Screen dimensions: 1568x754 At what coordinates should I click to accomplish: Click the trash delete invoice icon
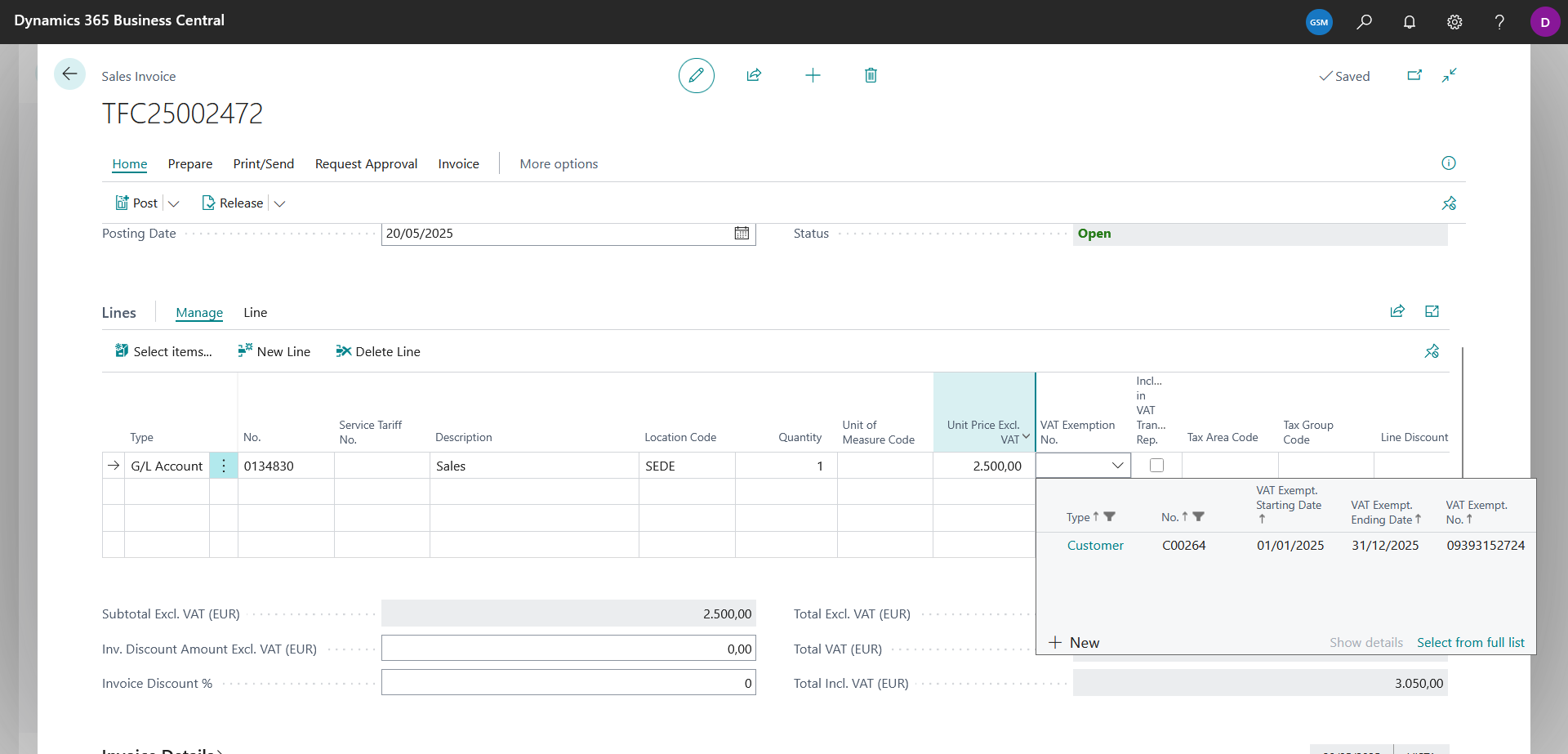871,75
